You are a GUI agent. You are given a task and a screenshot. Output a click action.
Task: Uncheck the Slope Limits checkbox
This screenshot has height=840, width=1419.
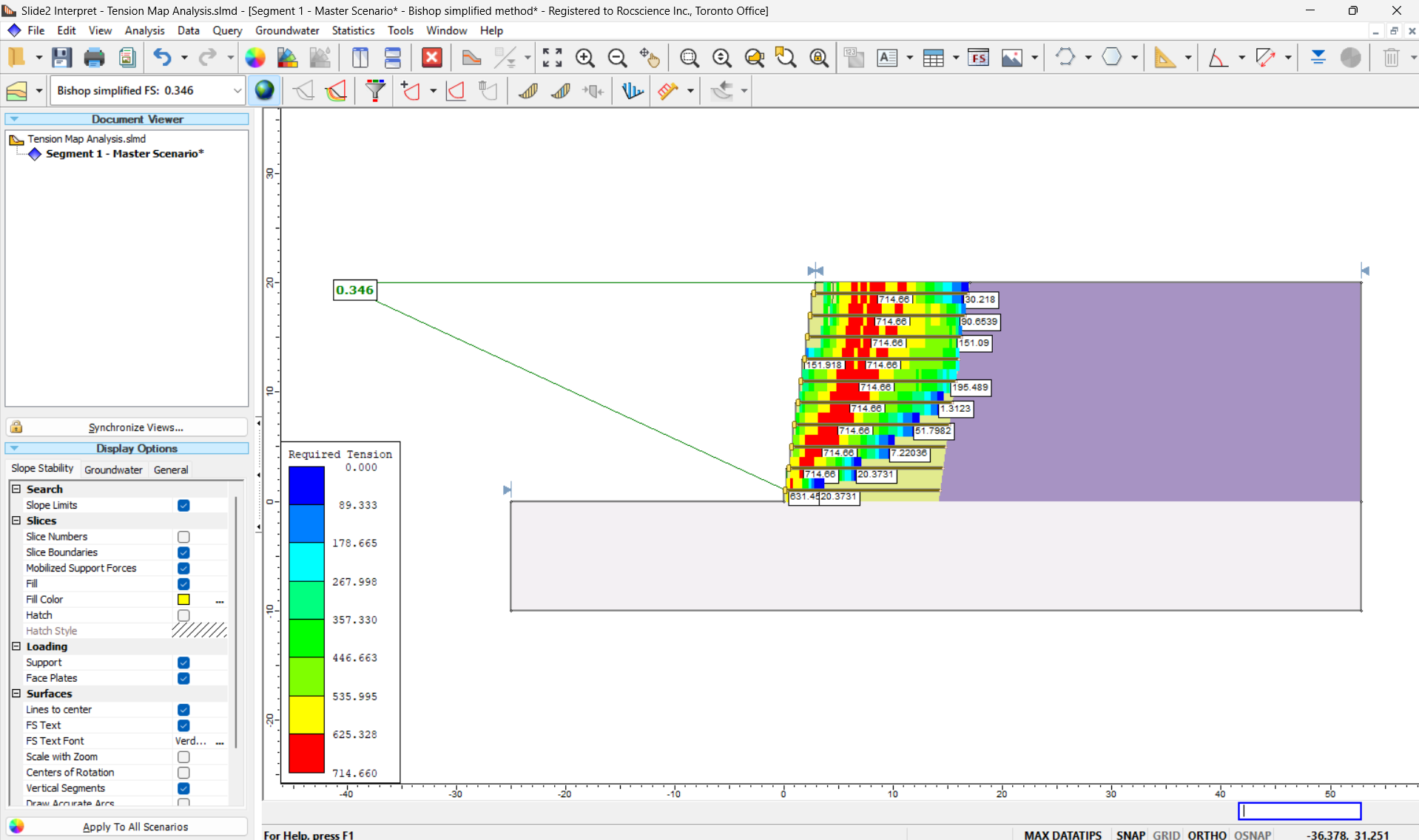click(x=183, y=505)
